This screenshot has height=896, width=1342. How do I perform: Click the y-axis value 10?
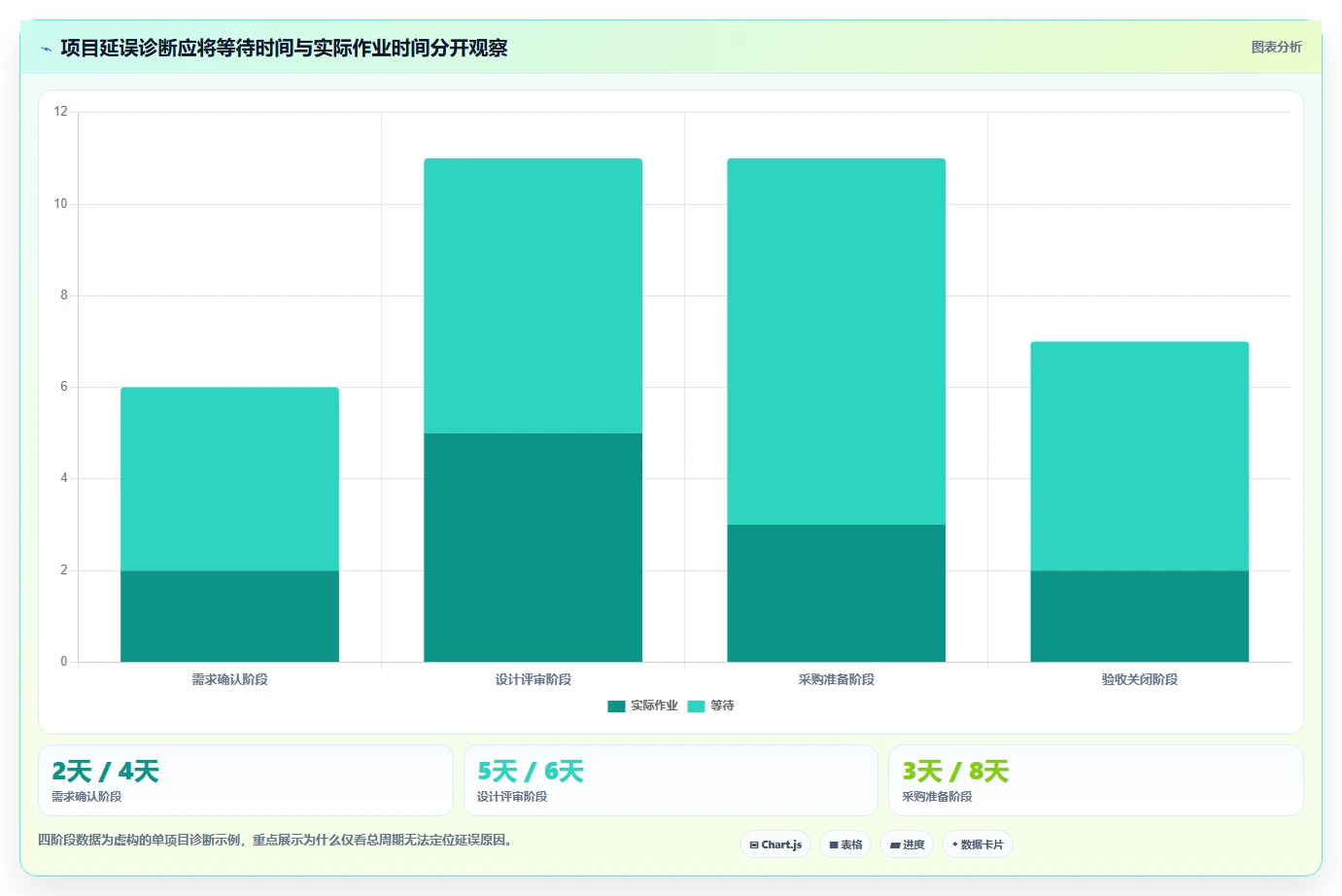point(61,203)
